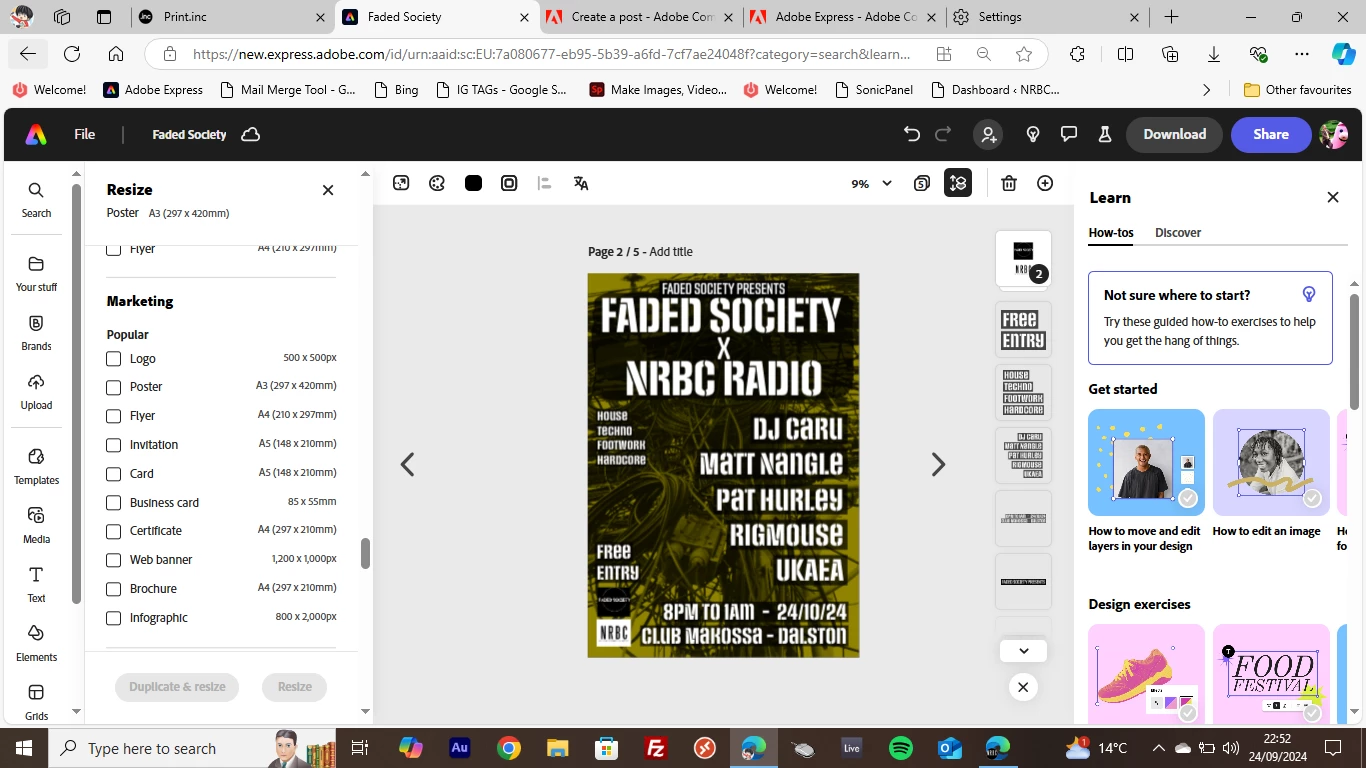Image resolution: width=1366 pixels, height=768 pixels.
Task: Add a new page with plus icon
Action: tap(1045, 183)
